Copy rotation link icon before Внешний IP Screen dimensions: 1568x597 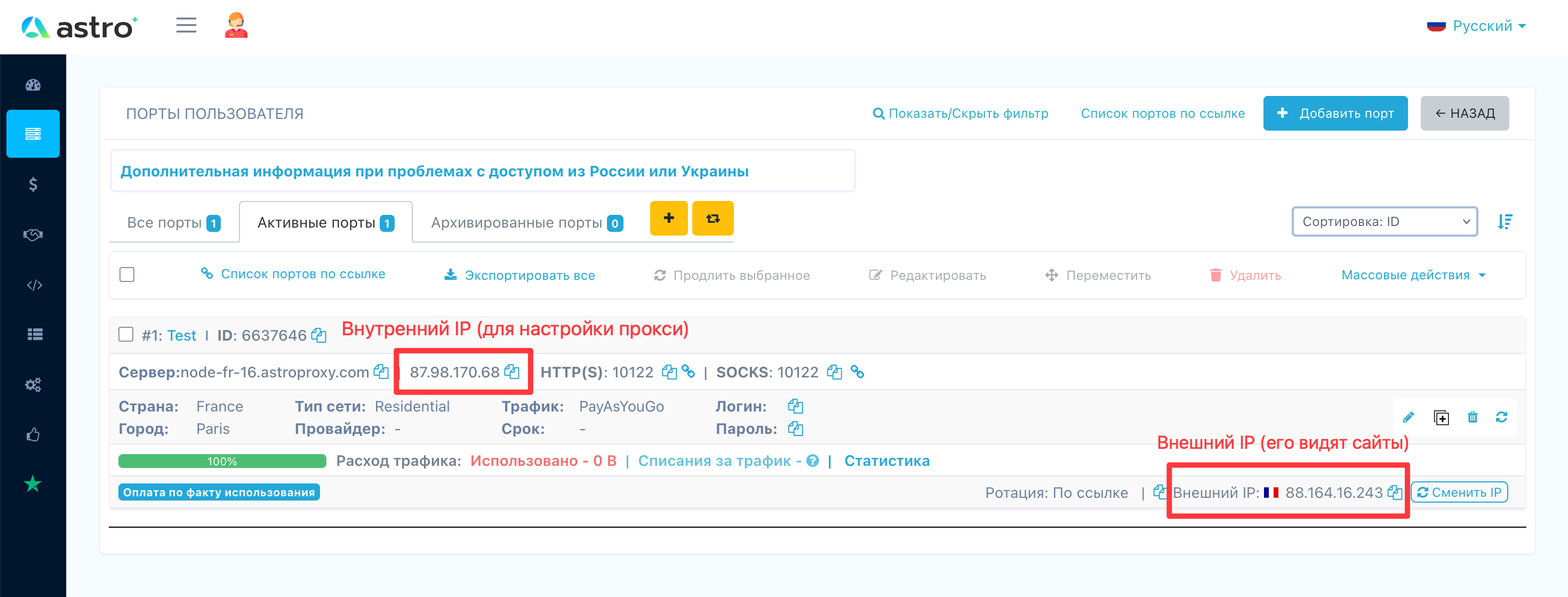[1160, 491]
